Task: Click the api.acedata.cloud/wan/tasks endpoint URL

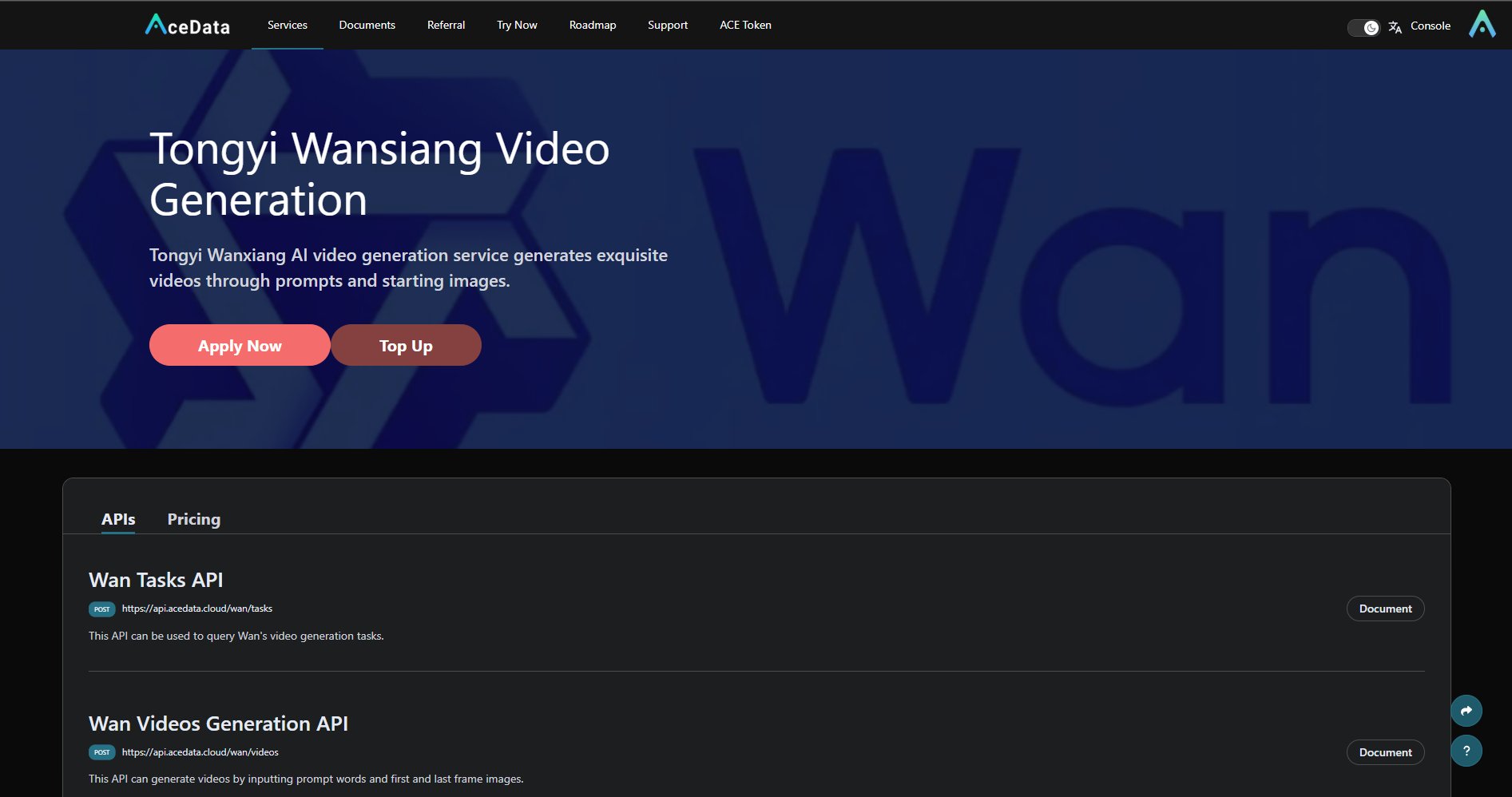Action: [197, 609]
